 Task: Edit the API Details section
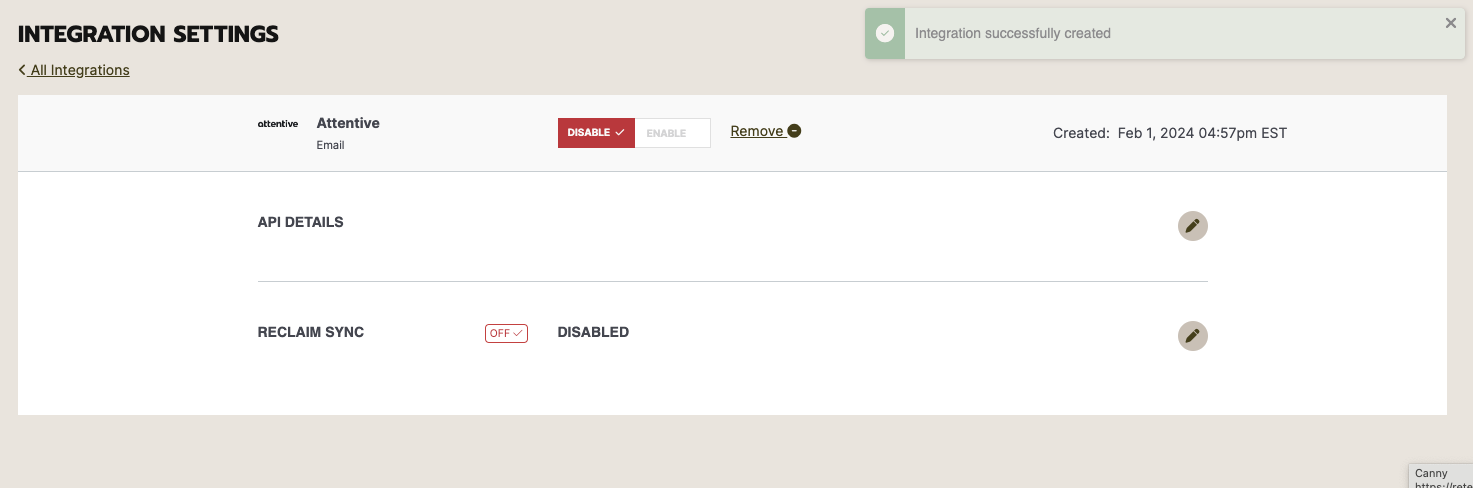tap(1192, 226)
